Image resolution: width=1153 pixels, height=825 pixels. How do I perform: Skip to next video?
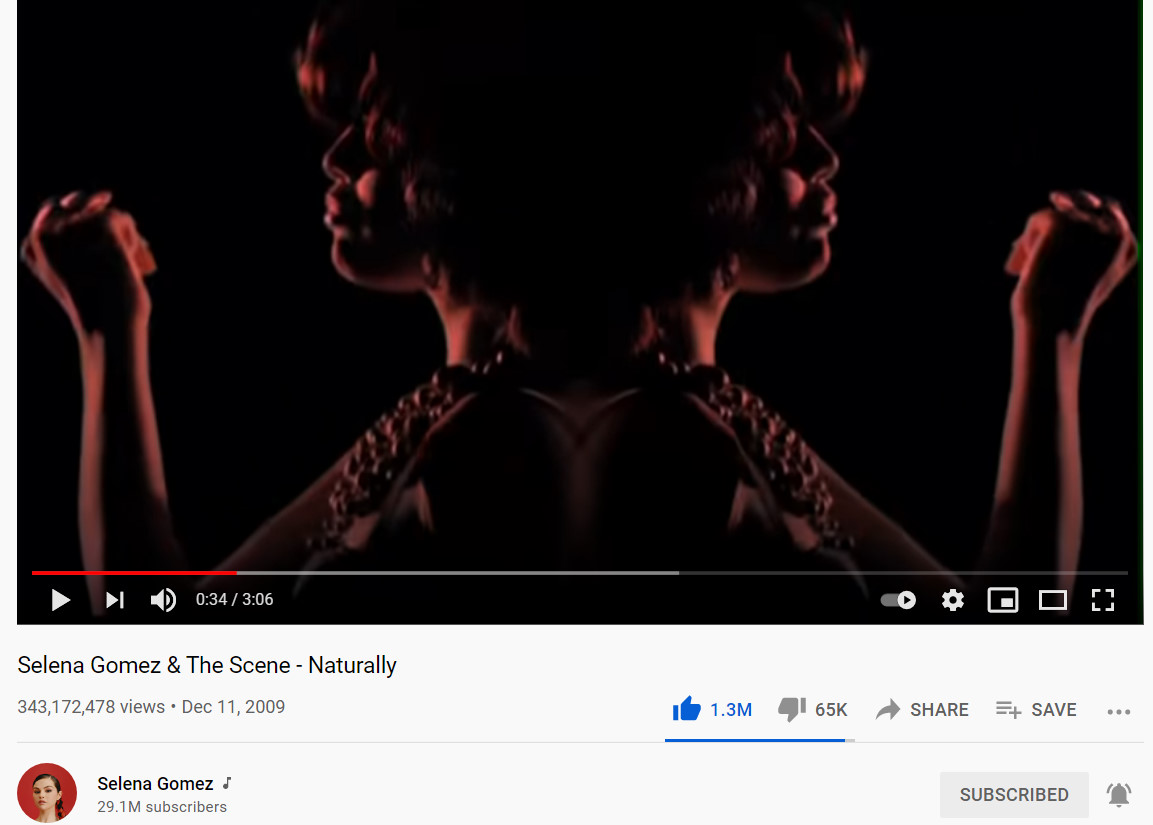pos(115,600)
